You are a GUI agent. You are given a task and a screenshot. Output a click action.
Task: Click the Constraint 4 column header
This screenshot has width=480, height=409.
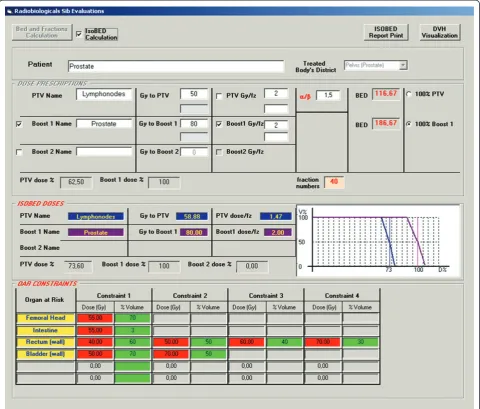(342, 296)
